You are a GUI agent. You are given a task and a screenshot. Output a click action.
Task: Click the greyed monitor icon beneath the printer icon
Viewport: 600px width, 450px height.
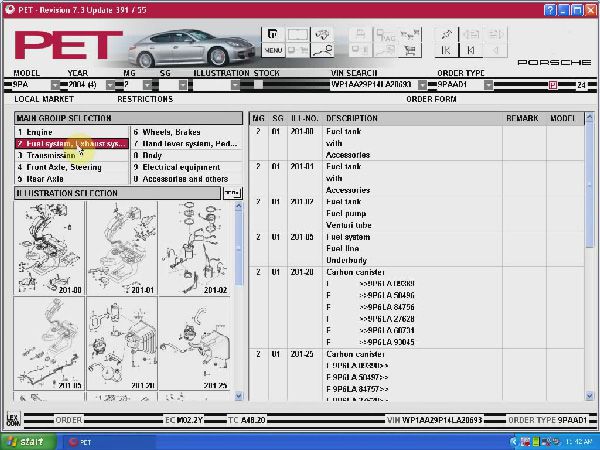click(x=360, y=50)
